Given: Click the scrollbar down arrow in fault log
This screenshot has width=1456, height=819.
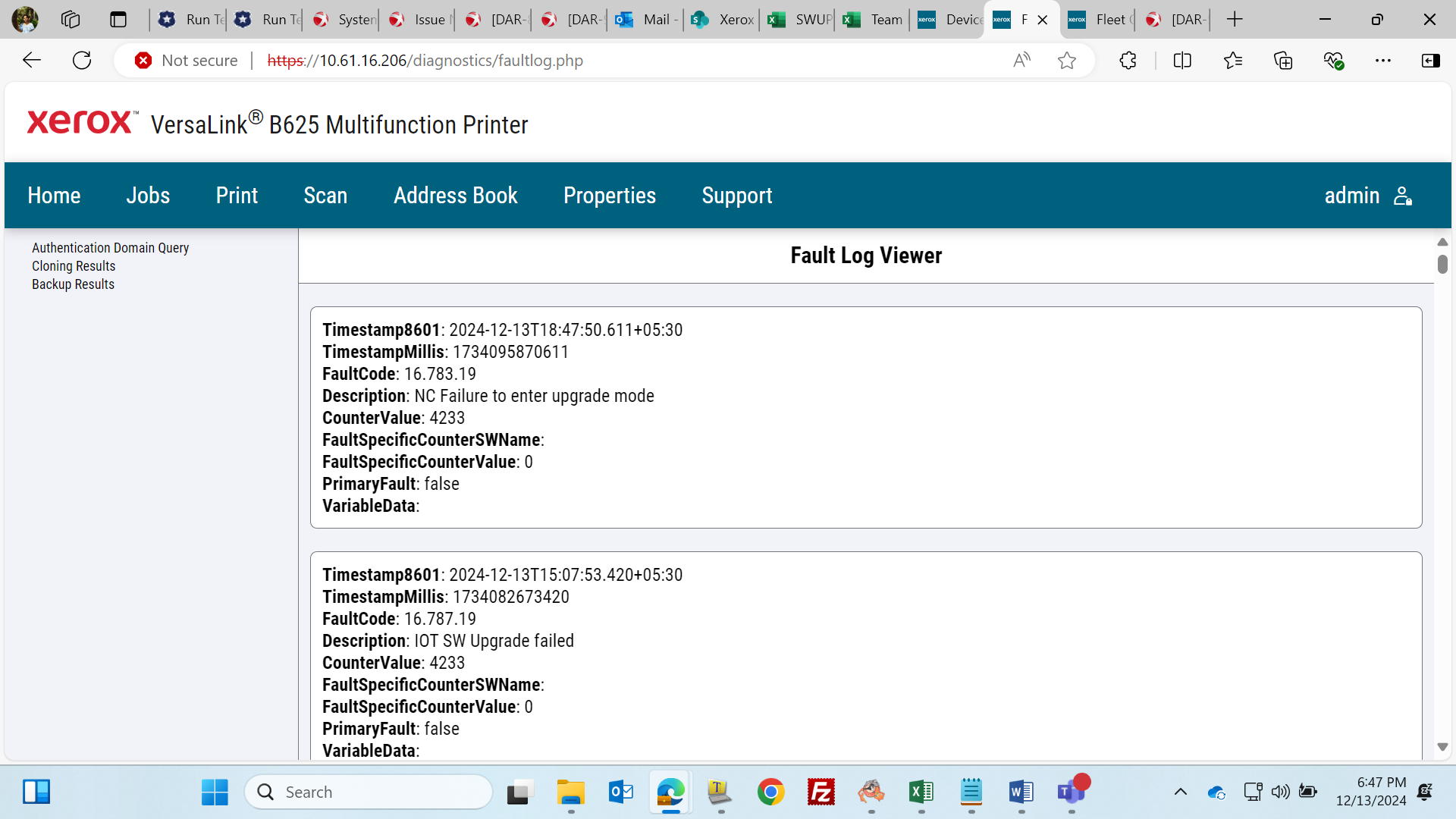Looking at the screenshot, I should [x=1442, y=748].
